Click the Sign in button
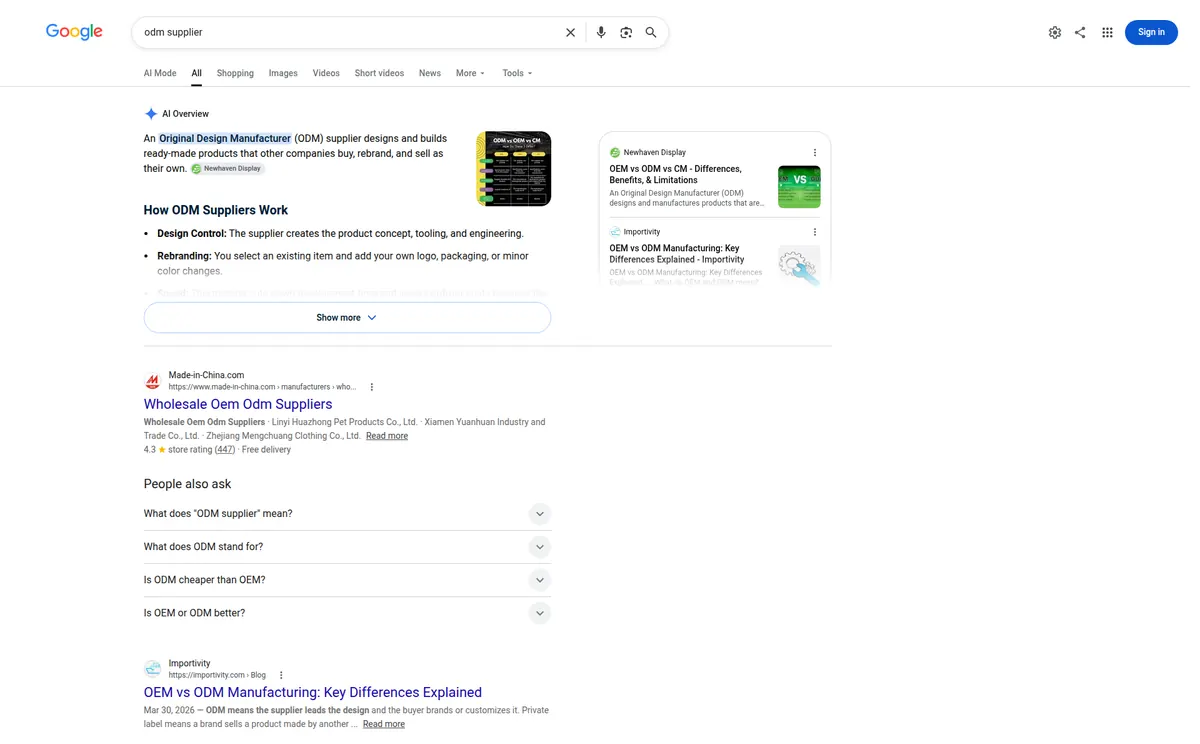The height and width of the screenshot is (744, 1200). pyautogui.click(x=1151, y=32)
